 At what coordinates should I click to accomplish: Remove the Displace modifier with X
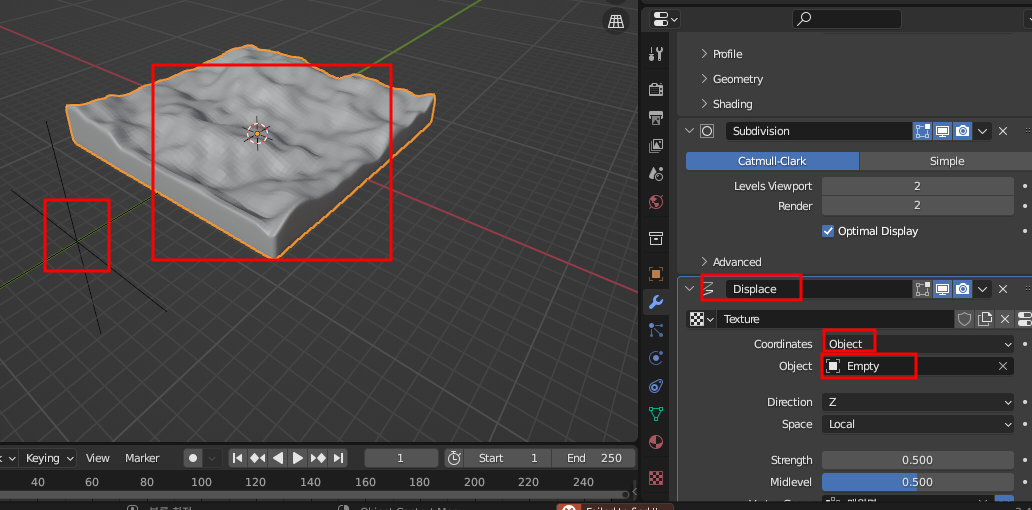(x=1003, y=288)
